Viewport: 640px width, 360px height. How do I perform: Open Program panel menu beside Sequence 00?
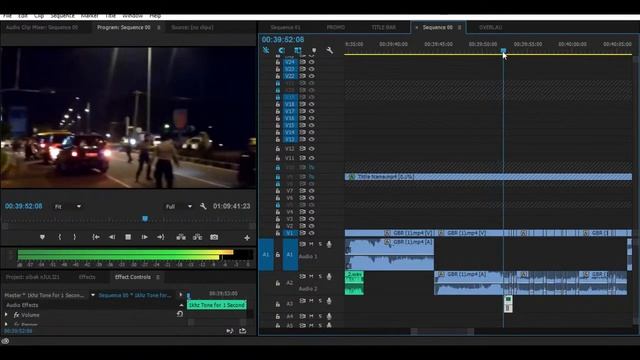click(158, 27)
